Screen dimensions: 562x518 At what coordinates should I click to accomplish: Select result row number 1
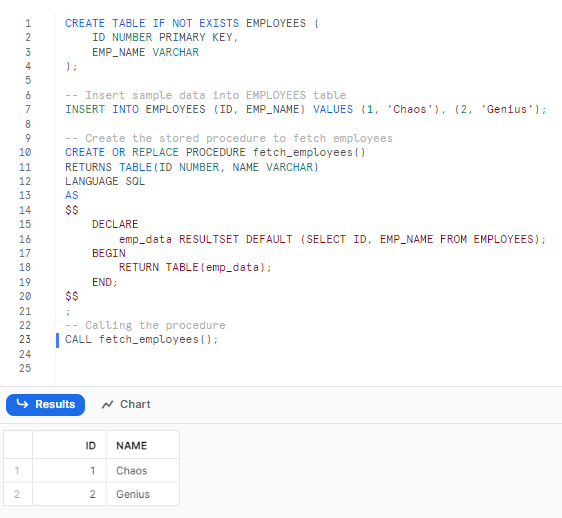click(x=17, y=471)
